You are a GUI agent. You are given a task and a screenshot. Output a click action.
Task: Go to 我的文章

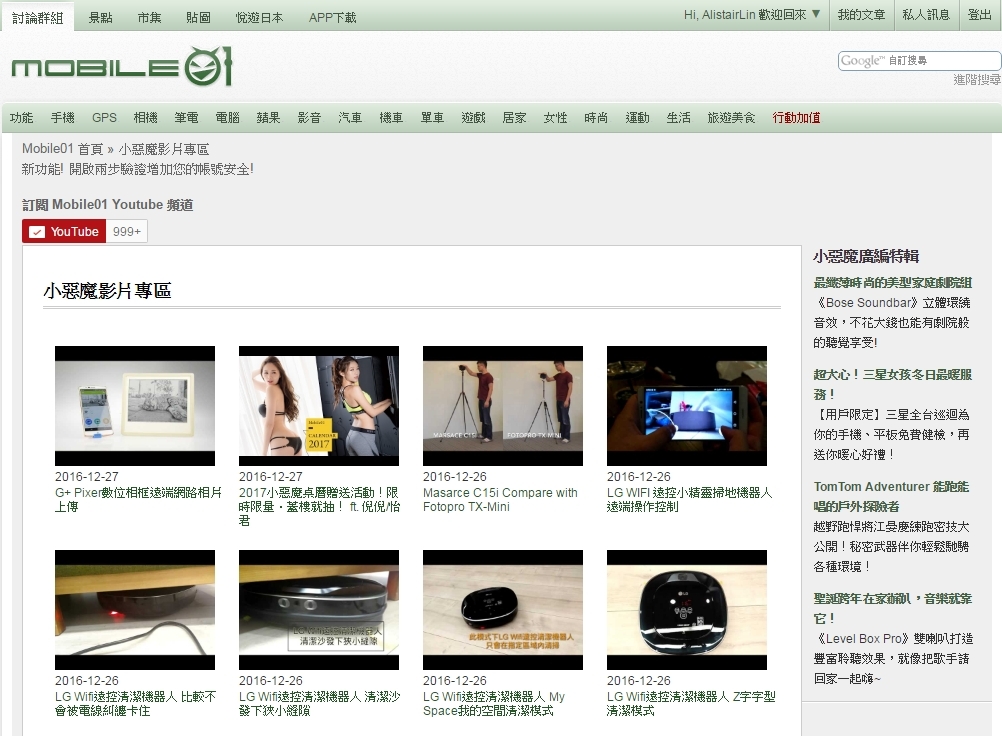coord(861,15)
